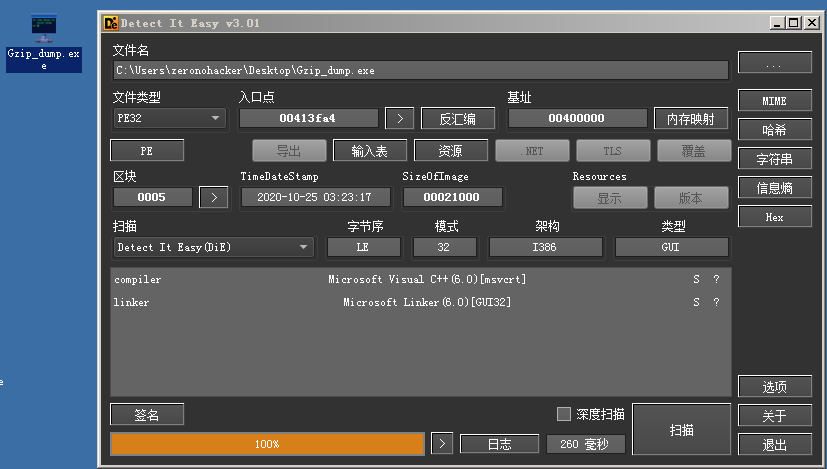This screenshot has height=469, width=827.
Task: Click the base address value 00400000
Action: coord(578,118)
